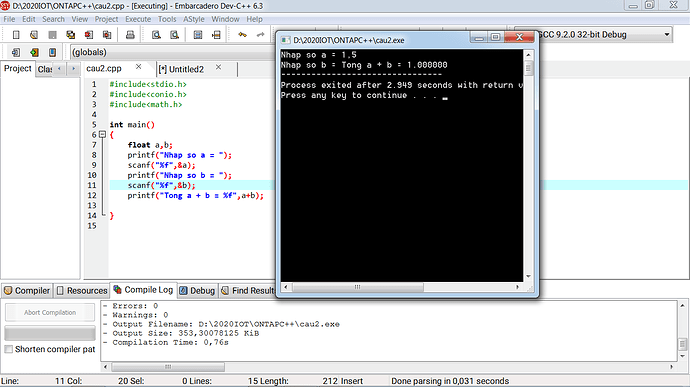
Task: Open the Tools menu
Action: [167, 19]
